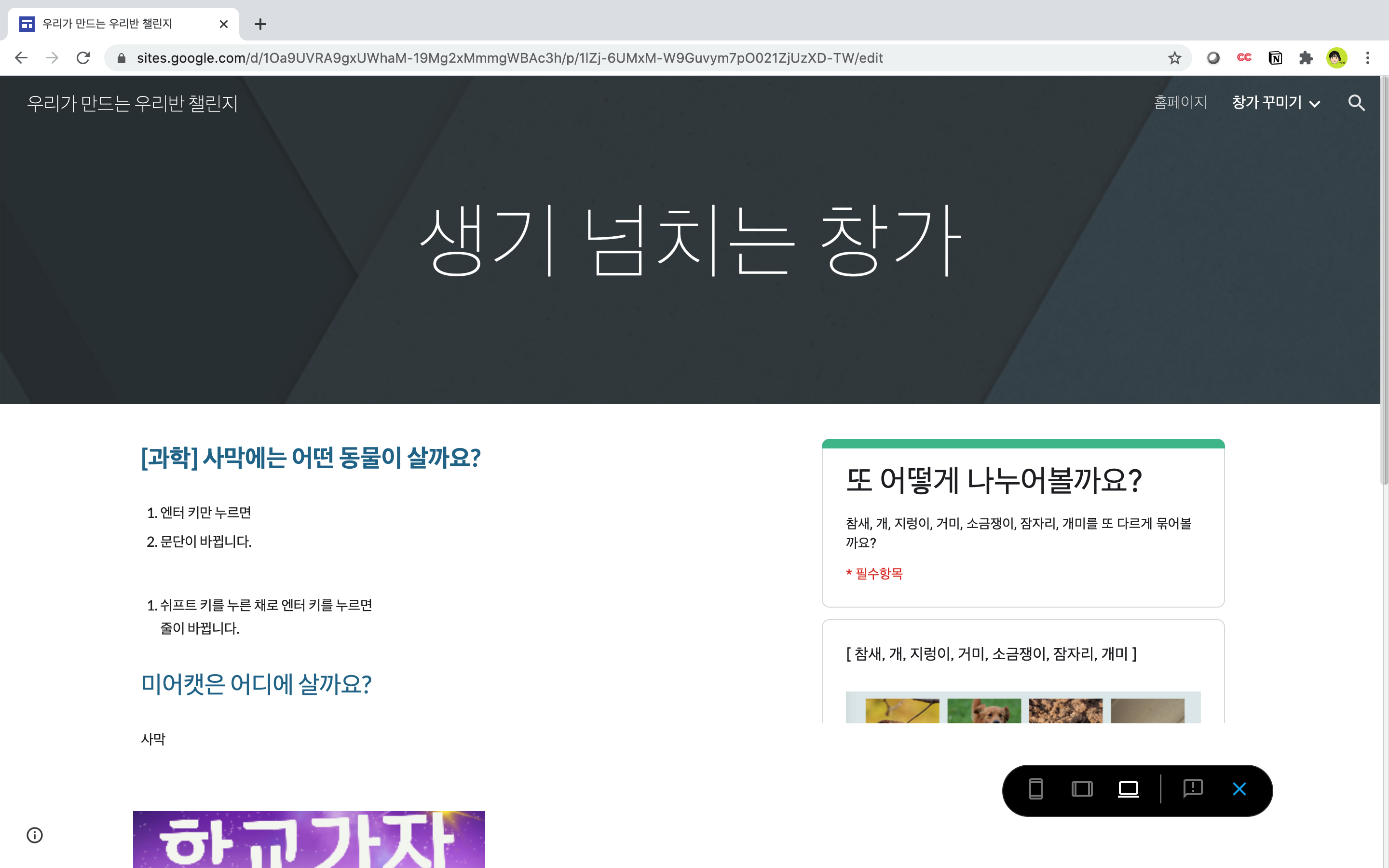This screenshot has height=868, width=1389.
Task: Bookmark this page with star icon
Action: (1174, 58)
